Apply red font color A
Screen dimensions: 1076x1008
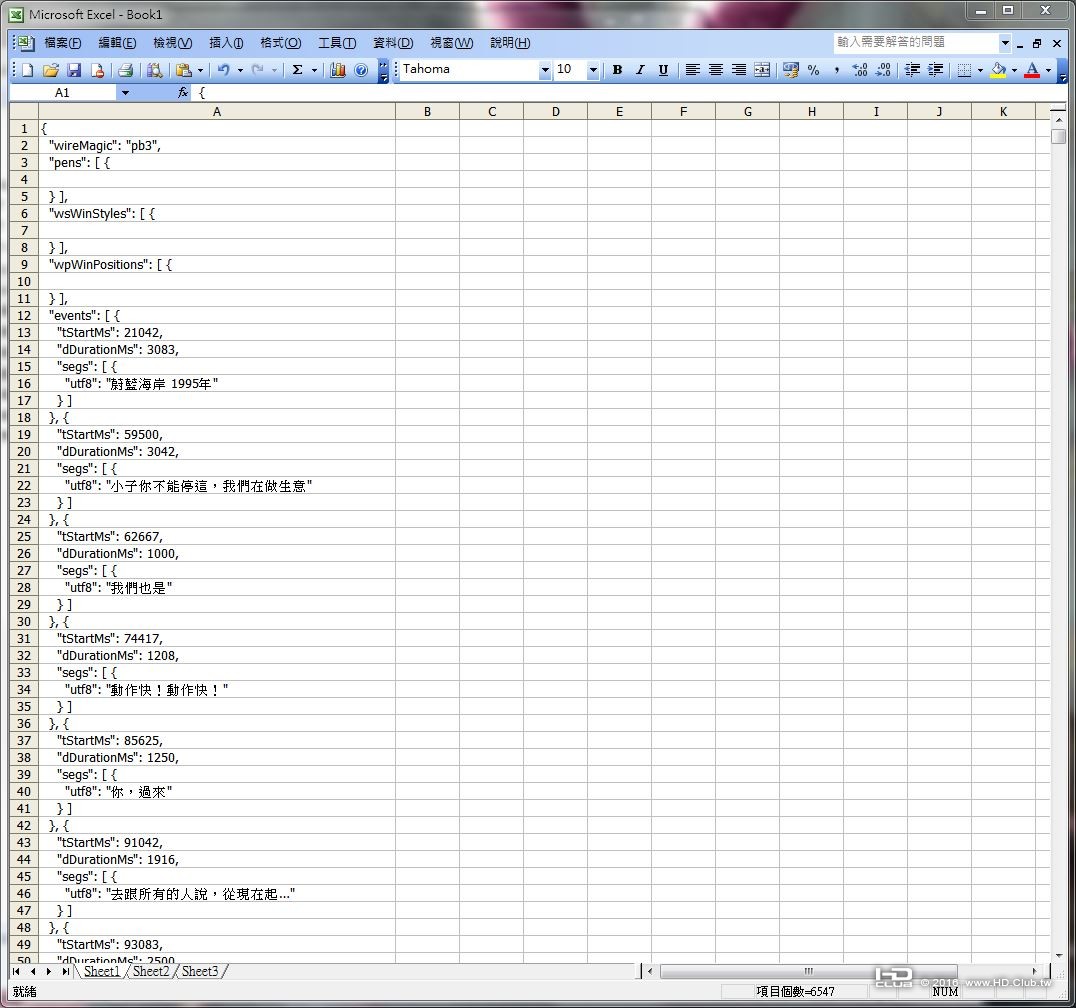[x=1031, y=70]
